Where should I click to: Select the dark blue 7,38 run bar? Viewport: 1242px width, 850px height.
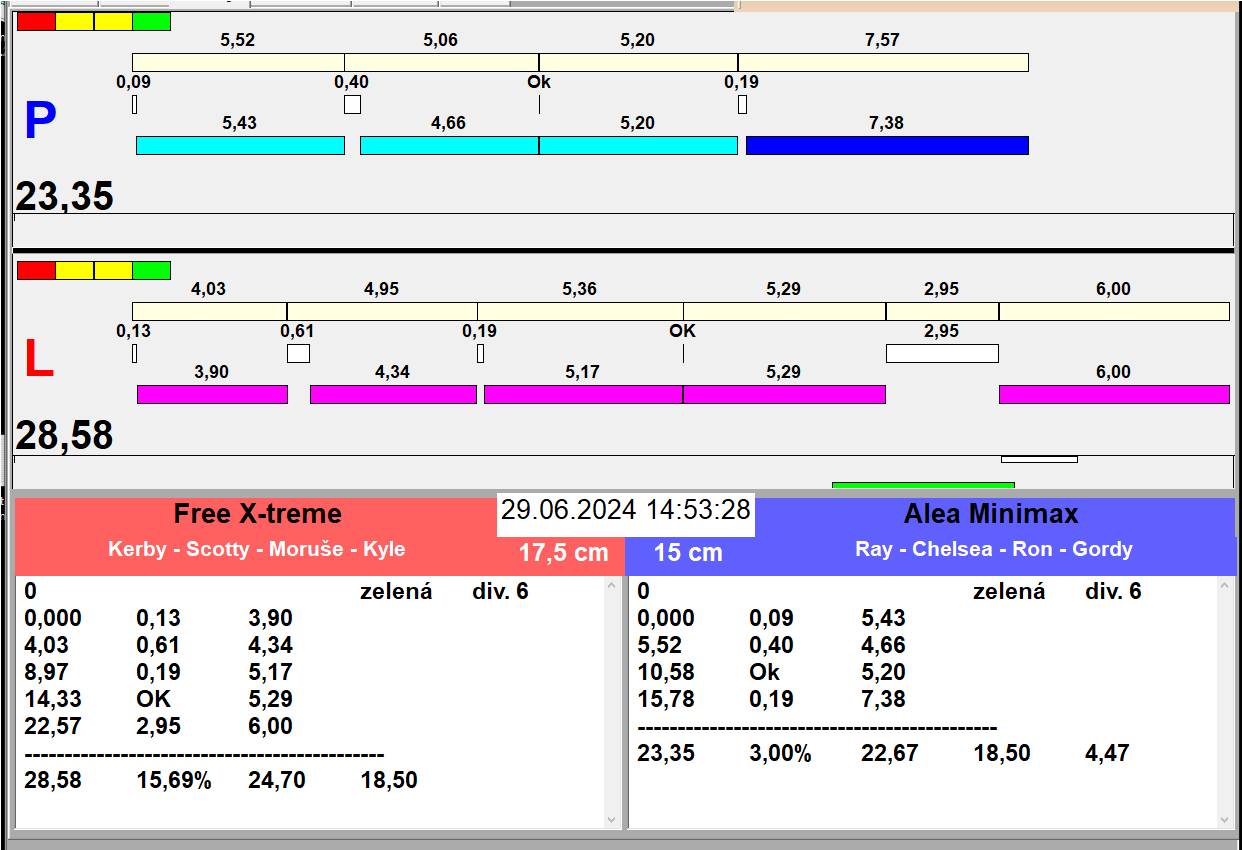(887, 146)
